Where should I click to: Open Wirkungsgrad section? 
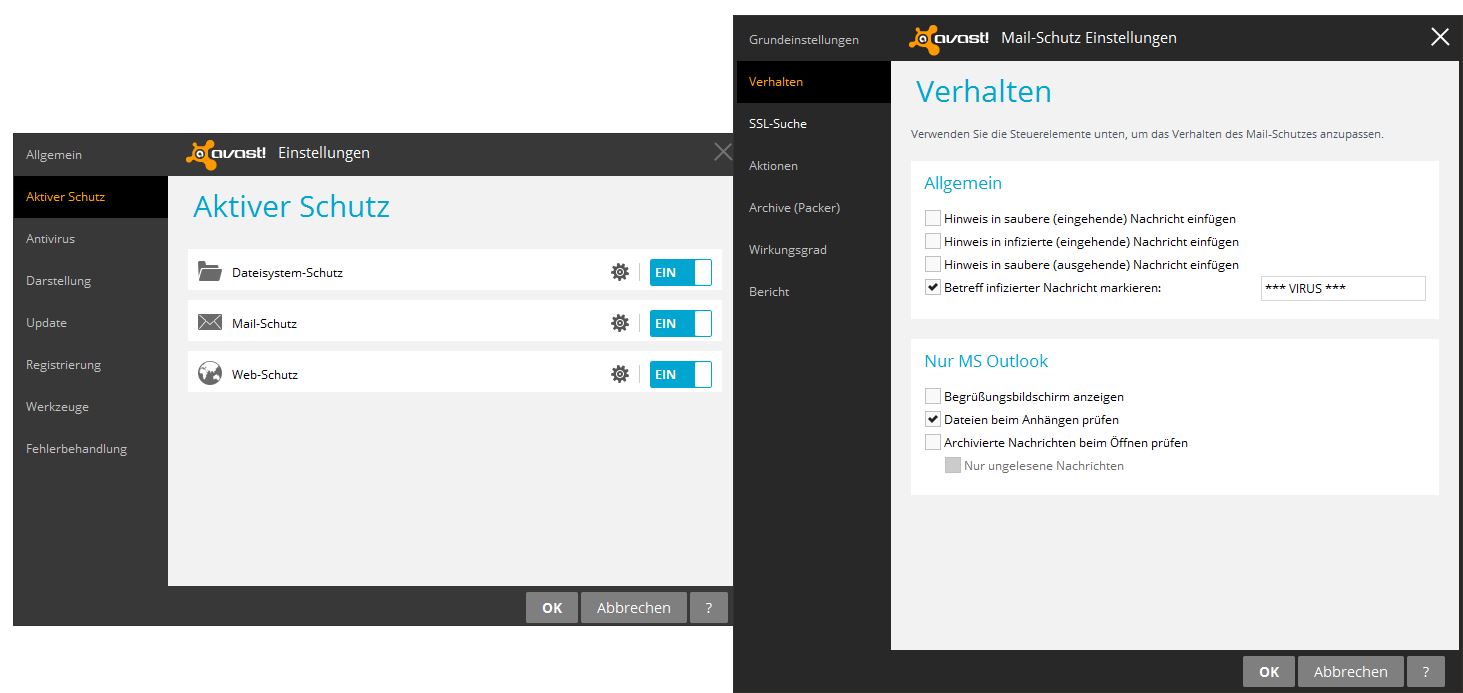click(813, 250)
